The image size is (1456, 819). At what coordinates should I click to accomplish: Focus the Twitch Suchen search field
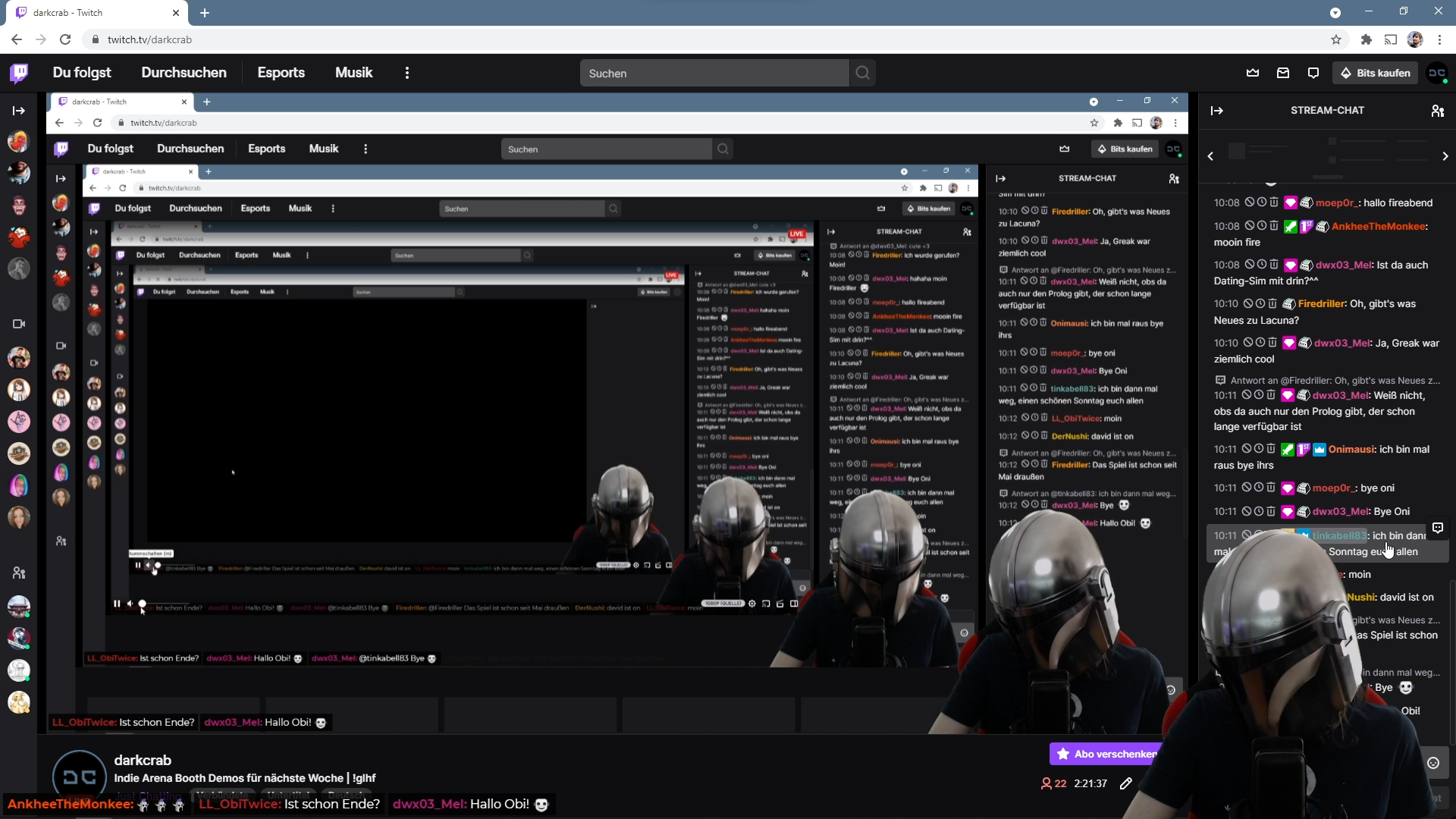pyautogui.click(x=714, y=73)
